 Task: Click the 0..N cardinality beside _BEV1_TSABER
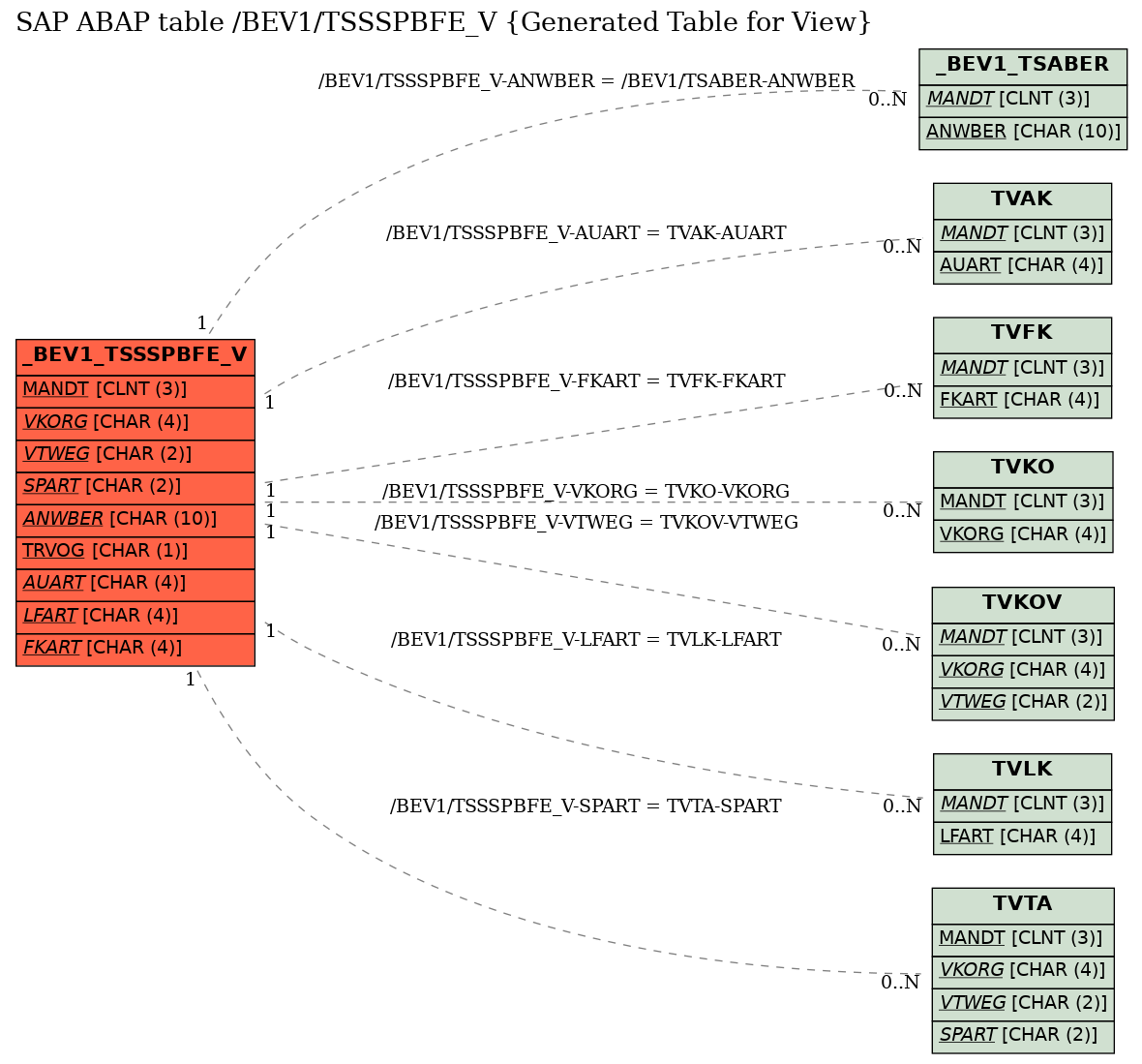pyautogui.click(x=887, y=100)
